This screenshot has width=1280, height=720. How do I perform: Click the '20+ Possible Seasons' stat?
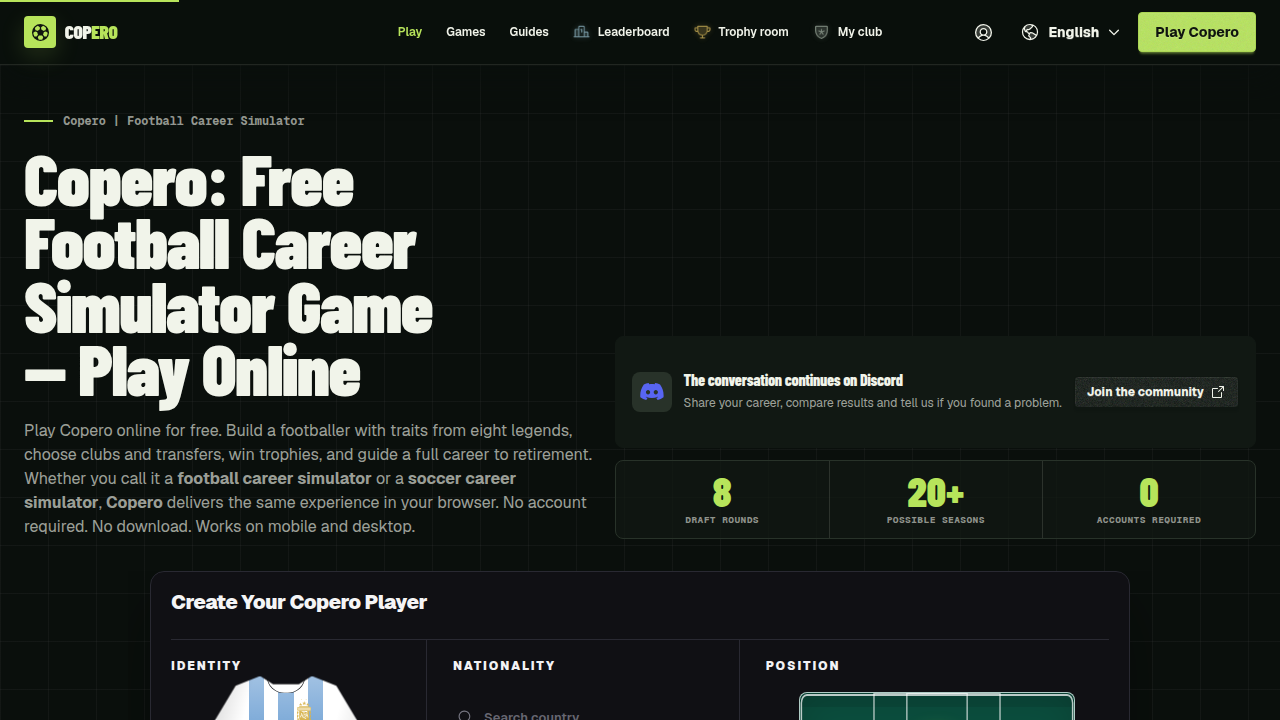[x=936, y=499]
